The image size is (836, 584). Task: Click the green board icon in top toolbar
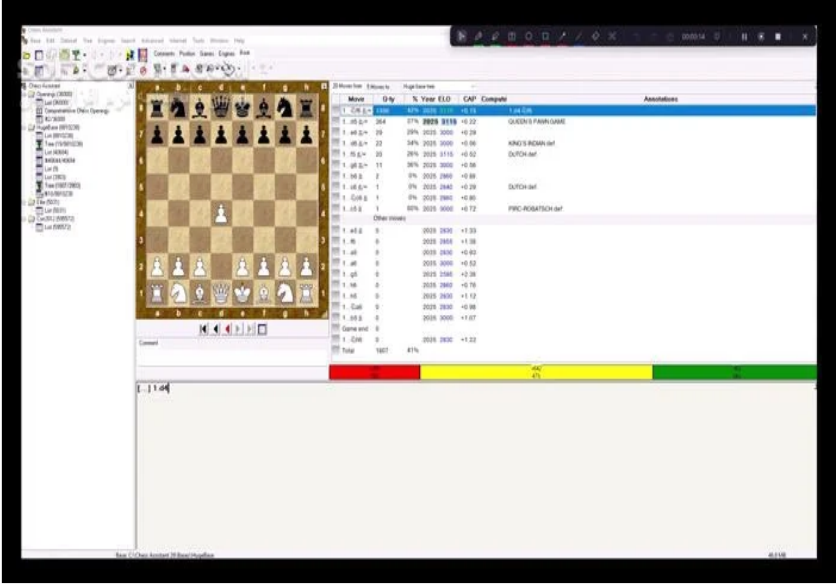[x=64, y=55]
